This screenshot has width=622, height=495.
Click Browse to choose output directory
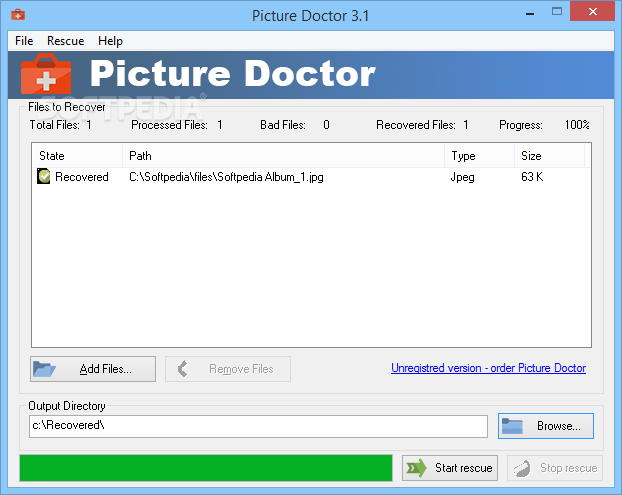(546, 426)
